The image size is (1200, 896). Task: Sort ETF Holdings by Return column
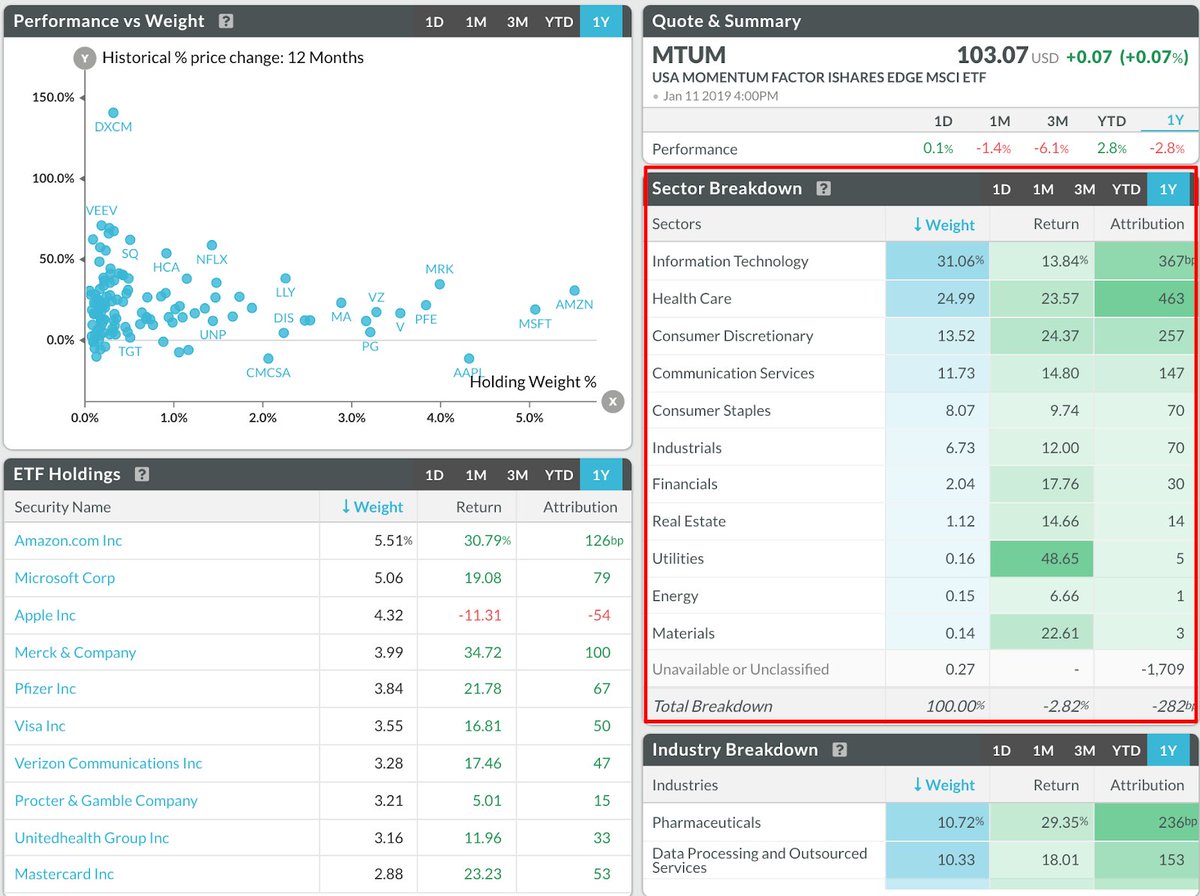point(478,507)
